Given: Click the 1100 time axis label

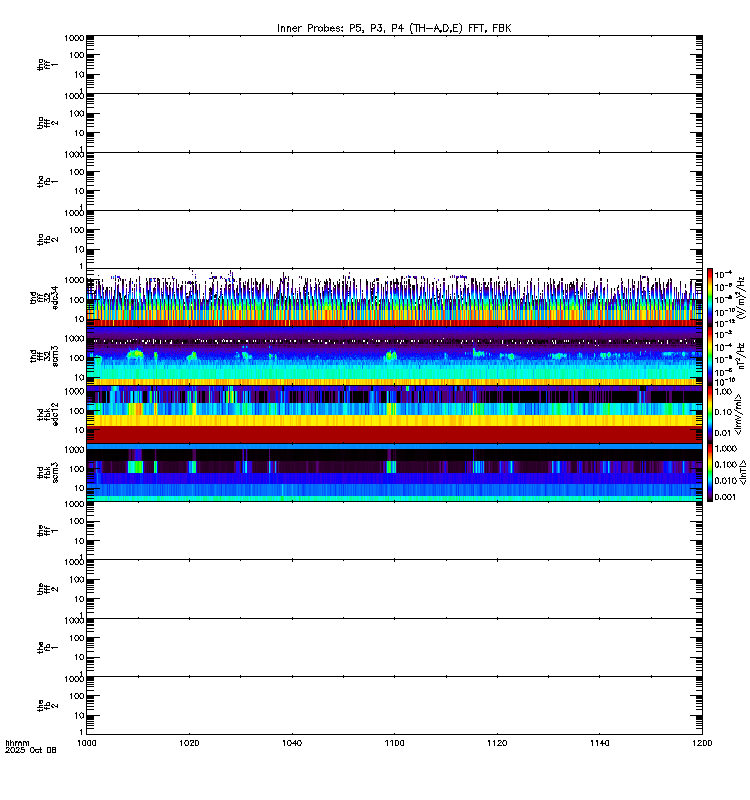Looking at the screenshot, I should pos(394,743).
